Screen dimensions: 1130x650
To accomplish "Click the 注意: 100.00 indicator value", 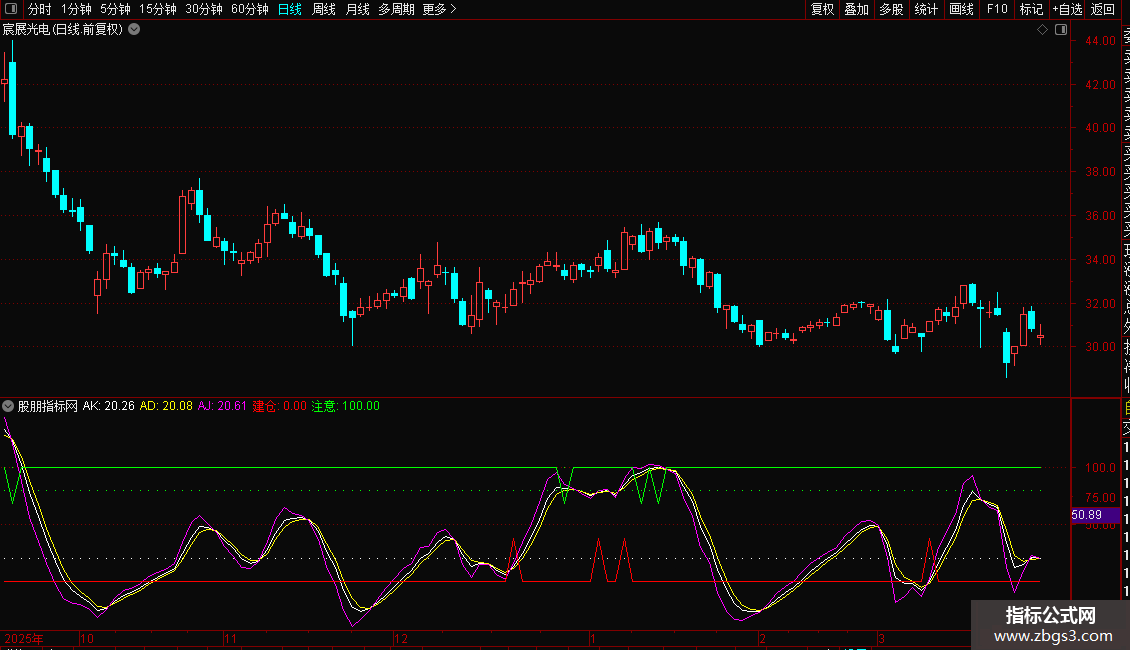I will [x=345, y=406].
